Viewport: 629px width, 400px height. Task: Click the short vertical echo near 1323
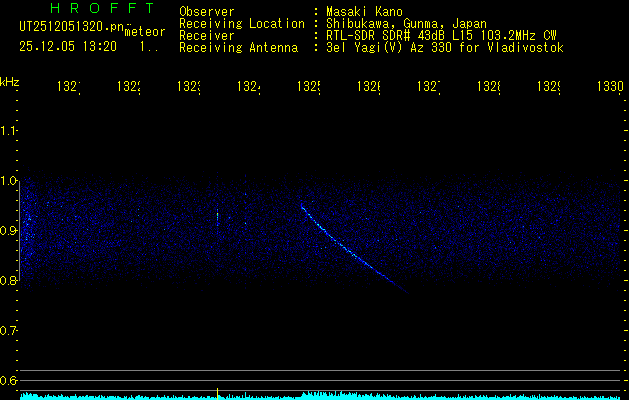pyautogui.click(x=217, y=217)
